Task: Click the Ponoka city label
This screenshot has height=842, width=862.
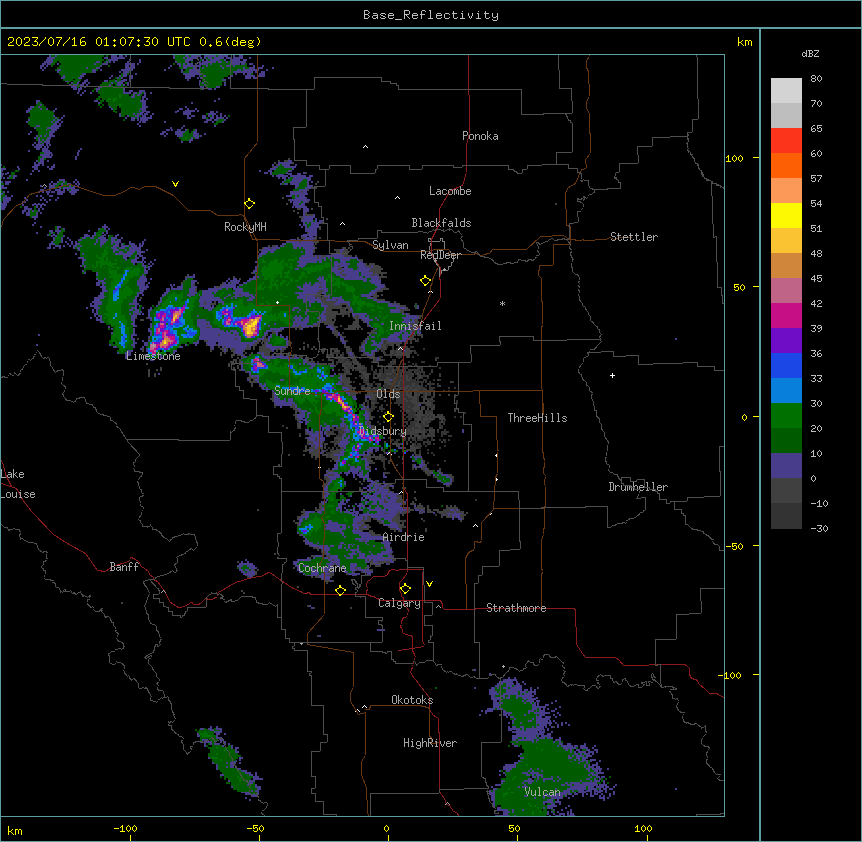Action: coord(480,136)
